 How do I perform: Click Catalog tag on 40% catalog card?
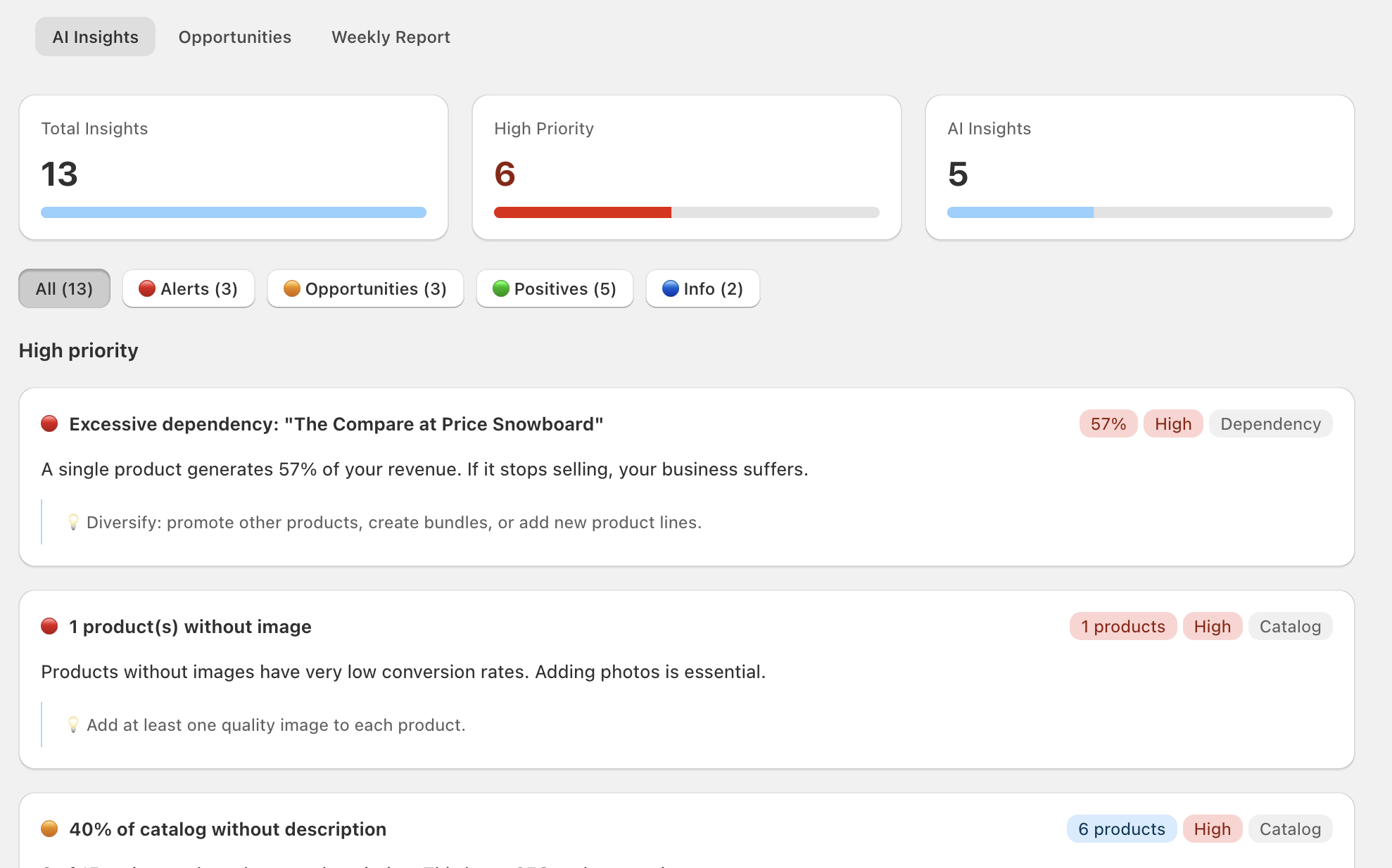pos(1291,829)
